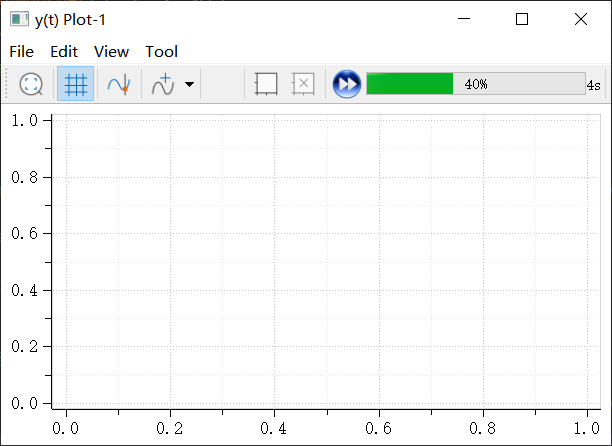612x446 pixels.
Task: Click the 40% simulation progress bar
Action: coord(475,84)
